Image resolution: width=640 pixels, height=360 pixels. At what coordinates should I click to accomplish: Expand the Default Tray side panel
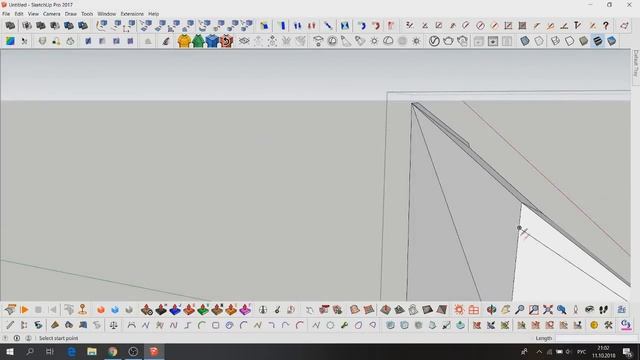tap(636, 63)
